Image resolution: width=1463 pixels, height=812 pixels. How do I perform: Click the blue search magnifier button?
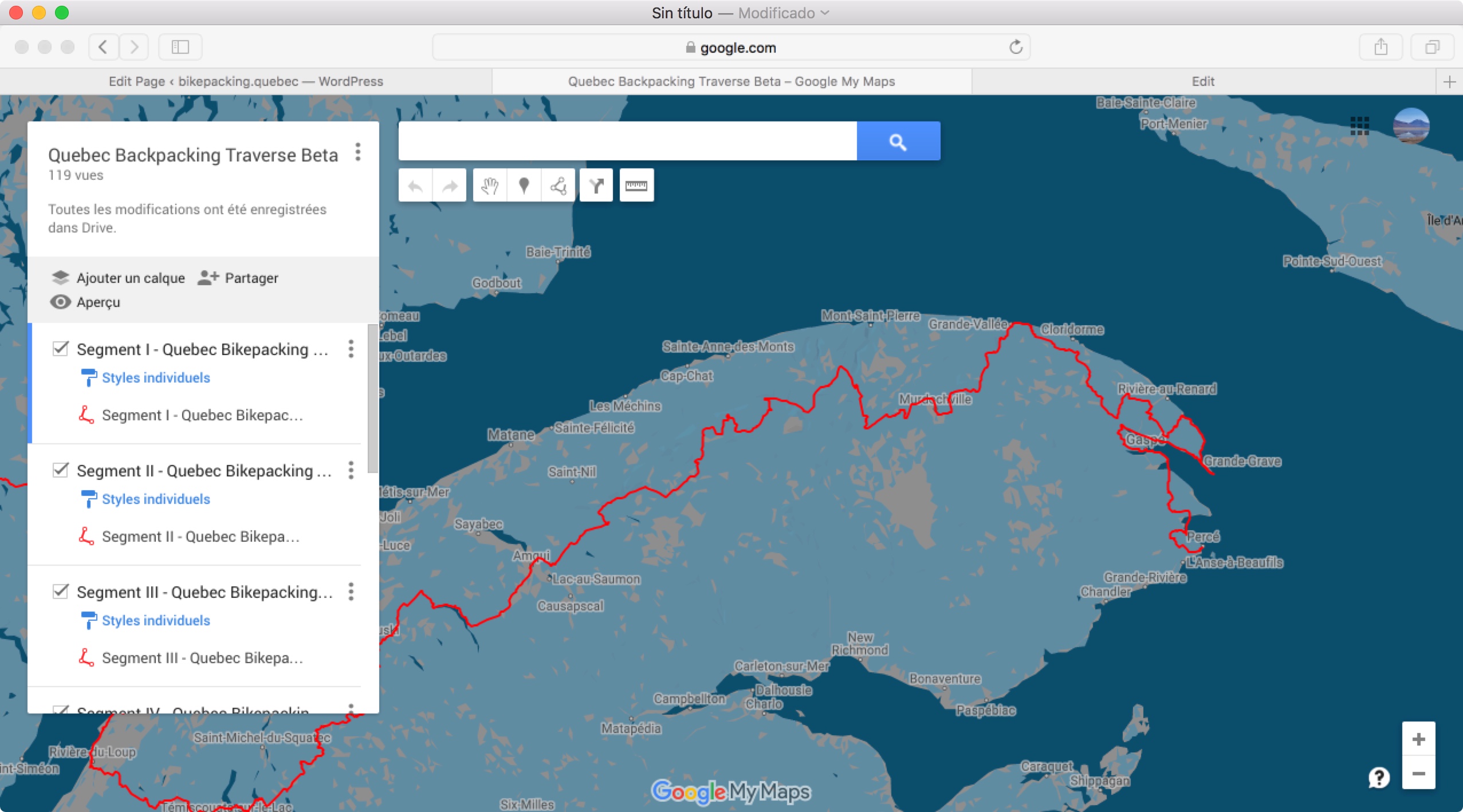click(x=898, y=141)
